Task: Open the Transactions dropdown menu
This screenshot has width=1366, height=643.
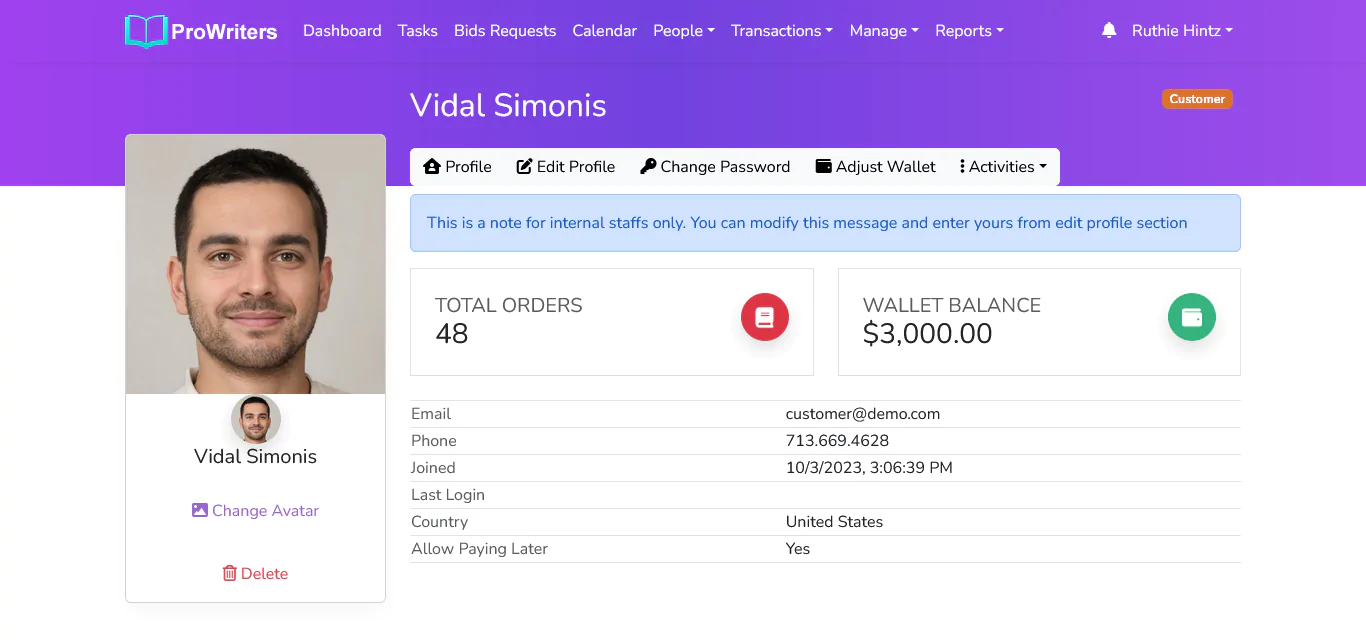Action: point(782,31)
